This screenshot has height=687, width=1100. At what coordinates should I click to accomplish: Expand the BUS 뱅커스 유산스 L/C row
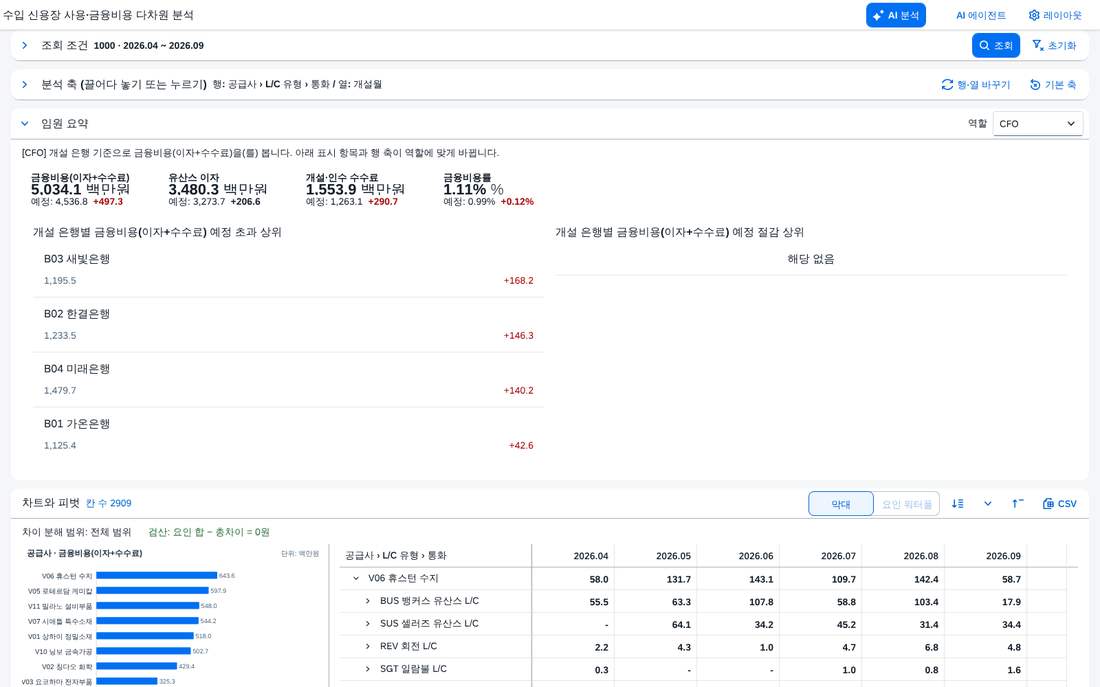[368, 601]
